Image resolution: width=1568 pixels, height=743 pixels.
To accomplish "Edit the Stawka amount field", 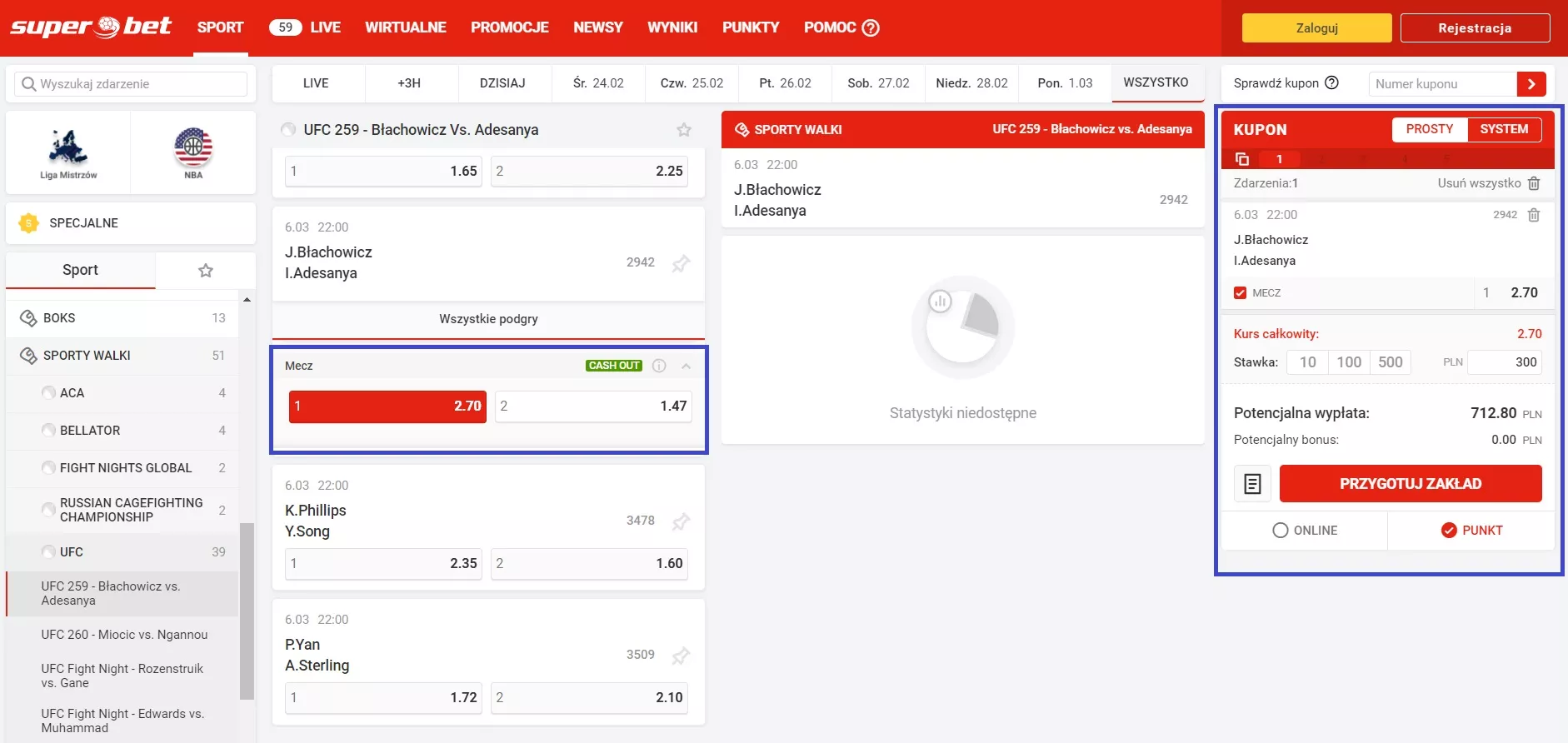I will (x=1505, y=362).
